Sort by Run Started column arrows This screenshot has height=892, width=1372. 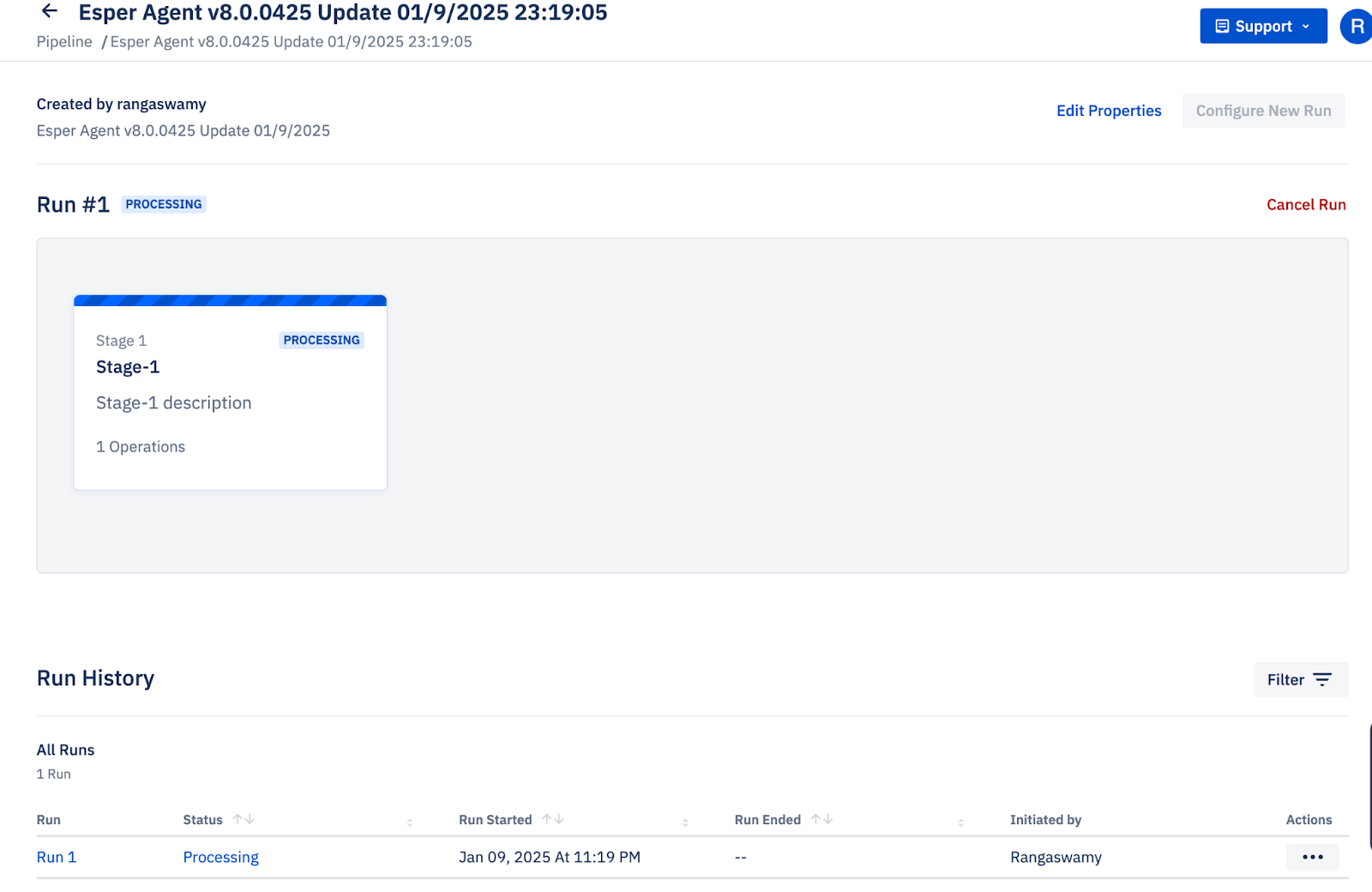553,819
